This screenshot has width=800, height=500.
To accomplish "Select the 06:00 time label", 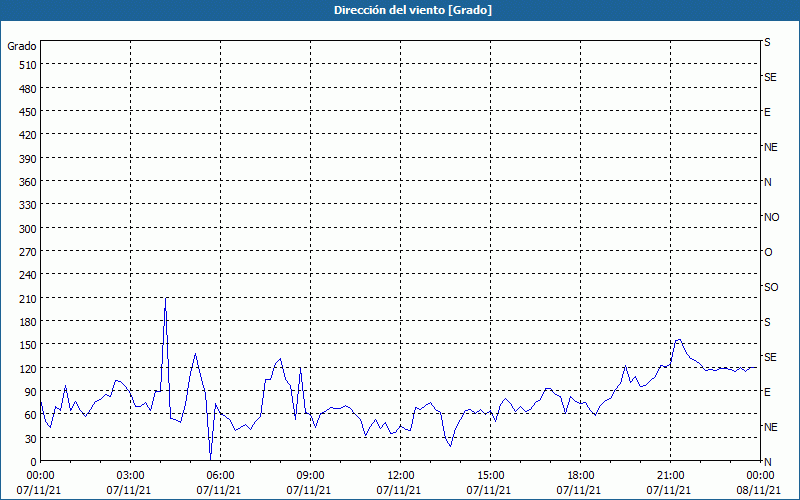I will pos(220,476).
